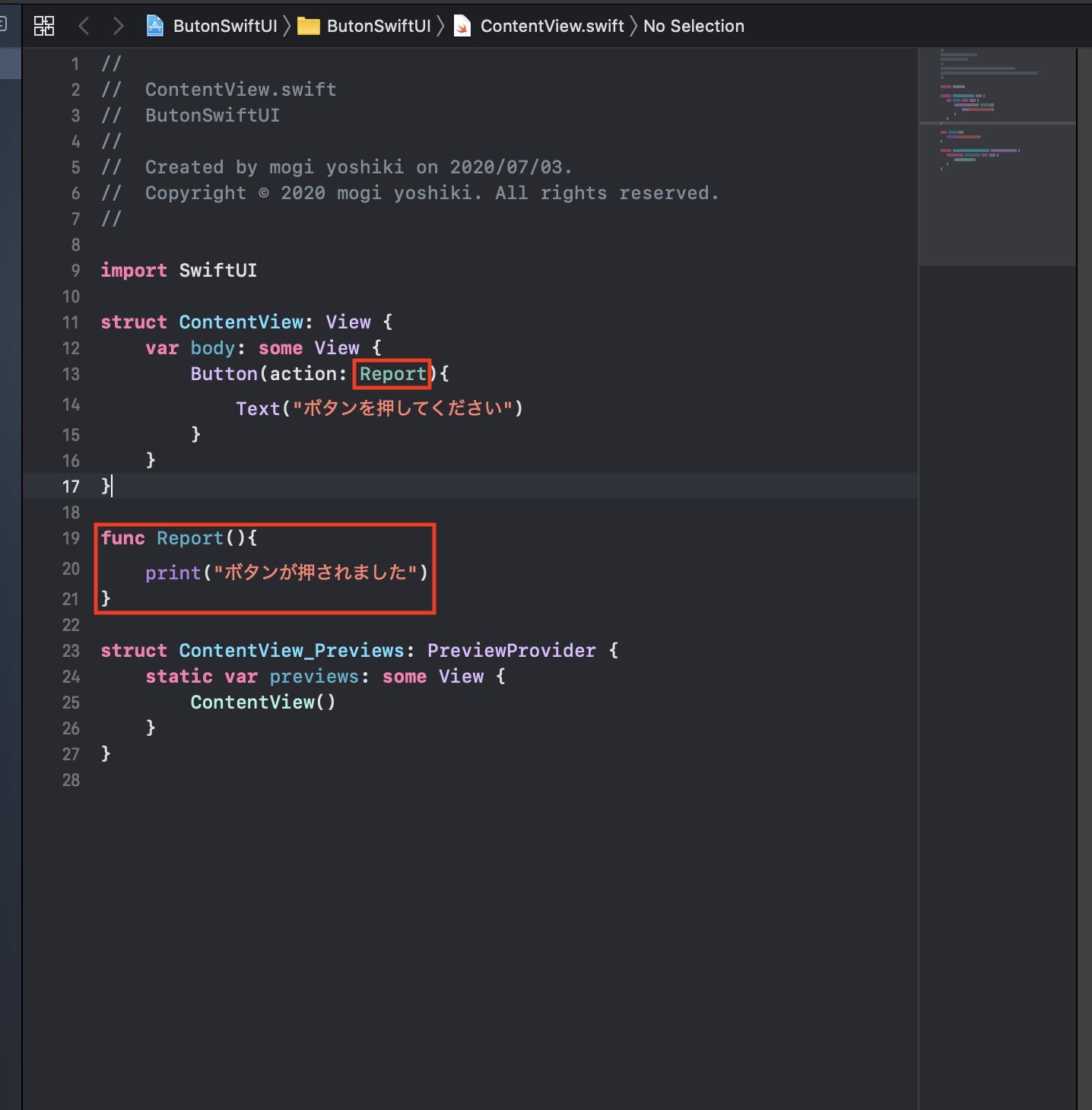Click line number 23 in gutter

[x=71, y=651]
